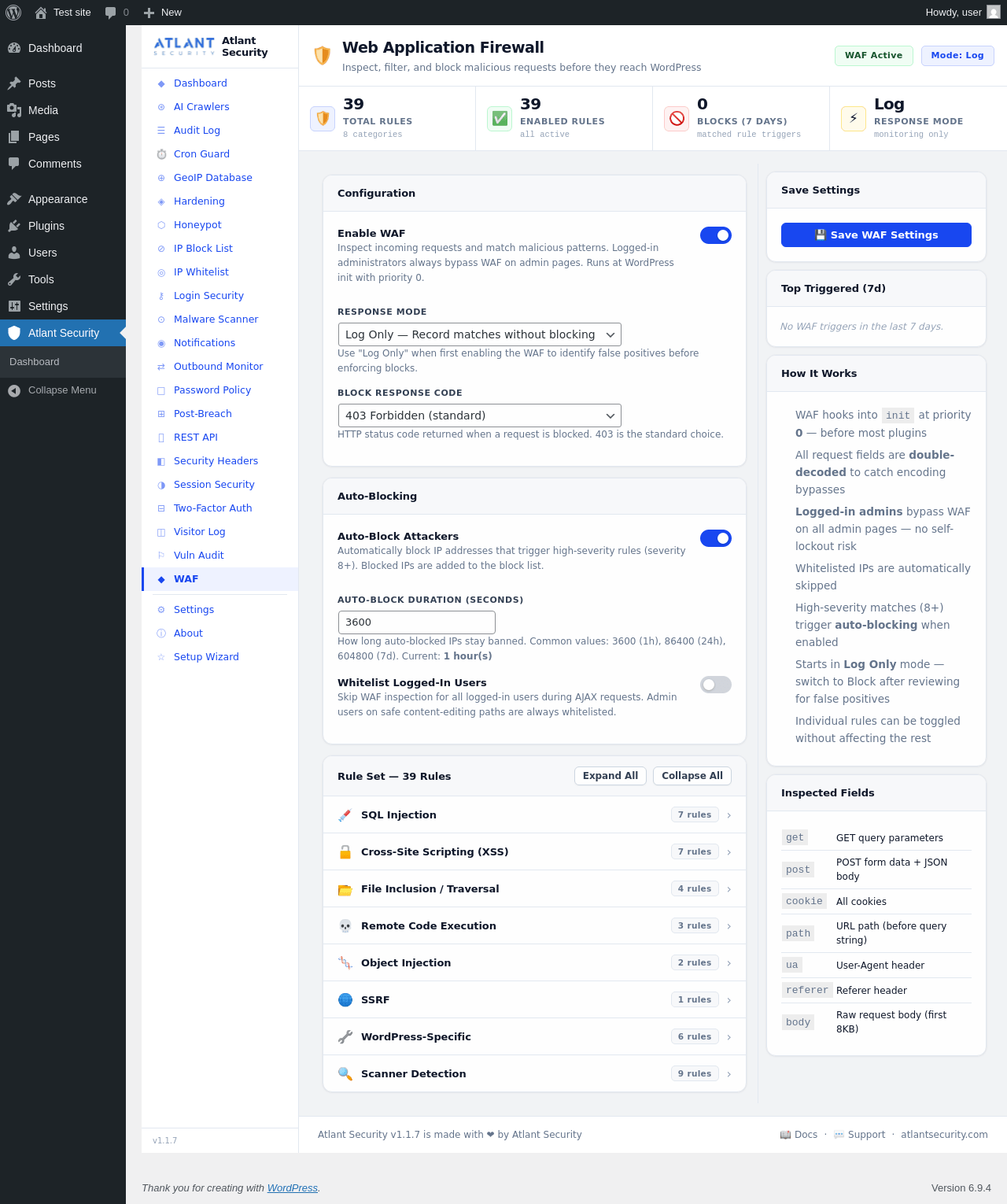Screen dimensions: 1007x1204
Task: Click the Enabled Rules checkmark icon
Action: click(500, 119)
